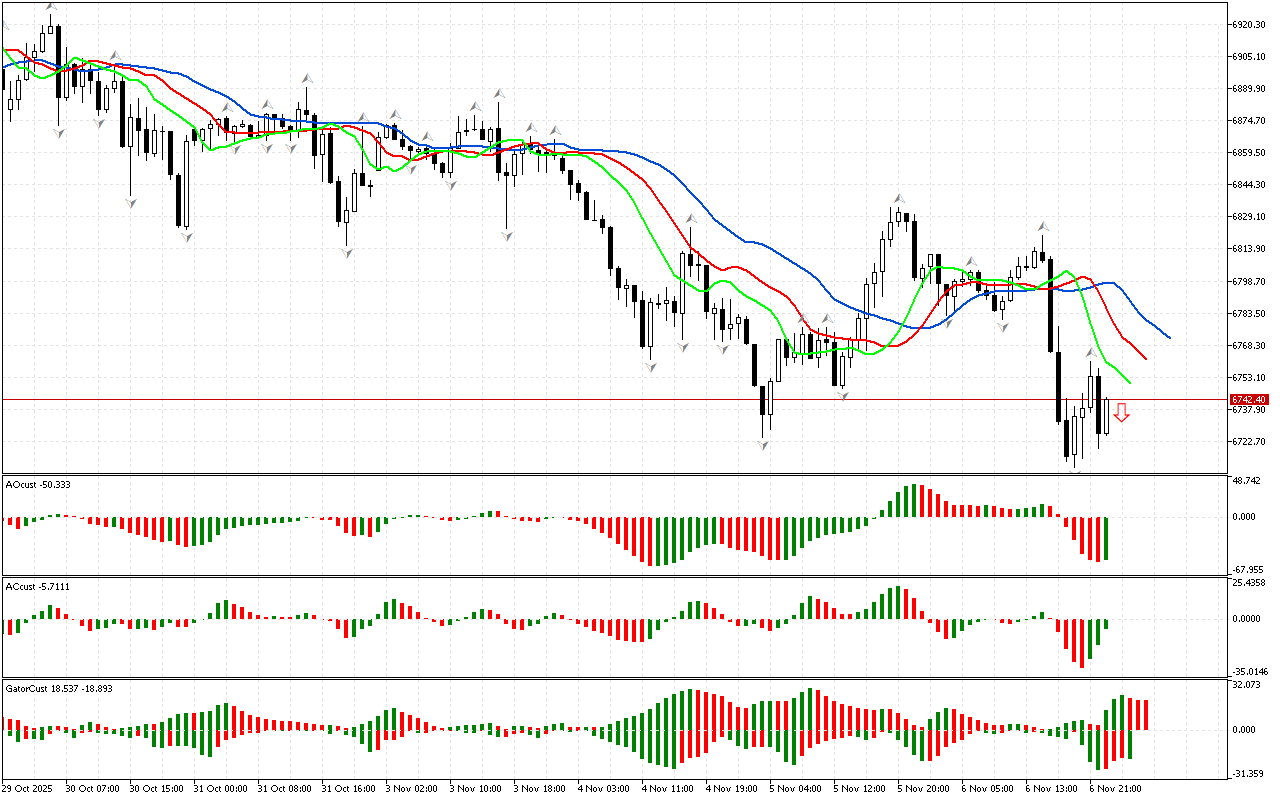Click the "29 Oct 2025" date label
This screenshot has width=1280, height=800.
coord(30,788)
